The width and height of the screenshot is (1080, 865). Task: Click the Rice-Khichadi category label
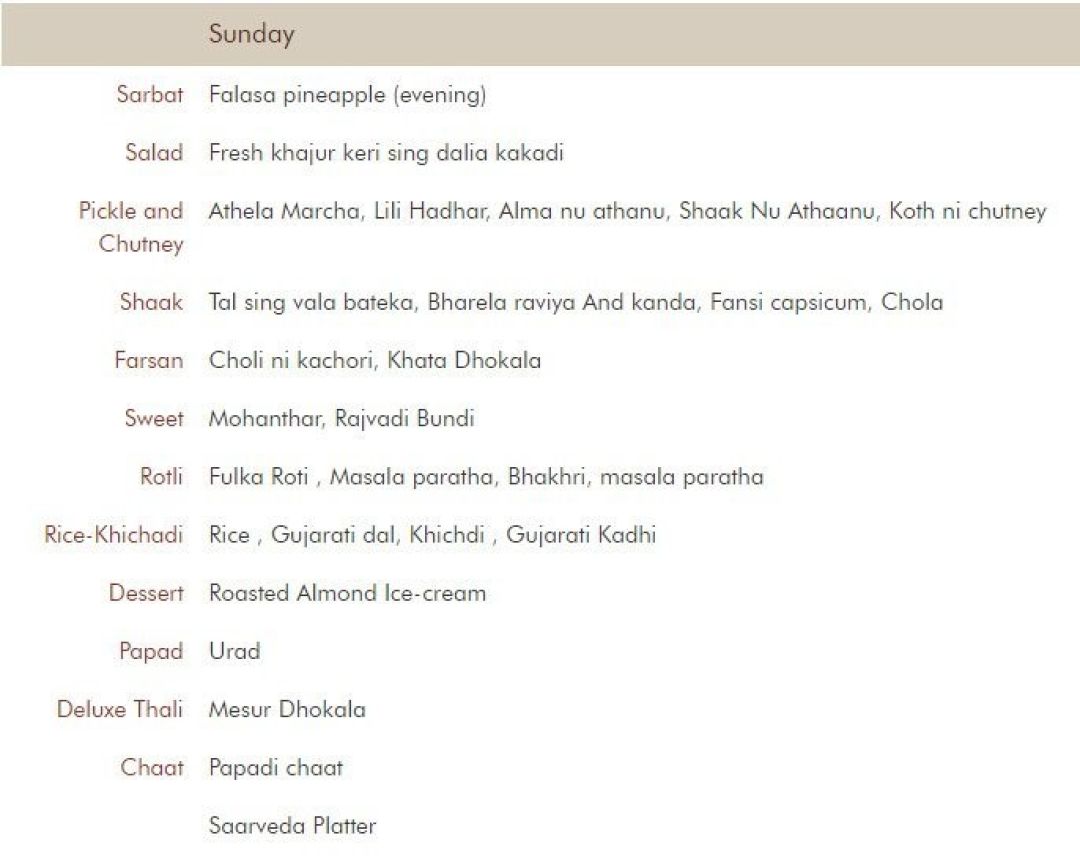tap(113, 535)
